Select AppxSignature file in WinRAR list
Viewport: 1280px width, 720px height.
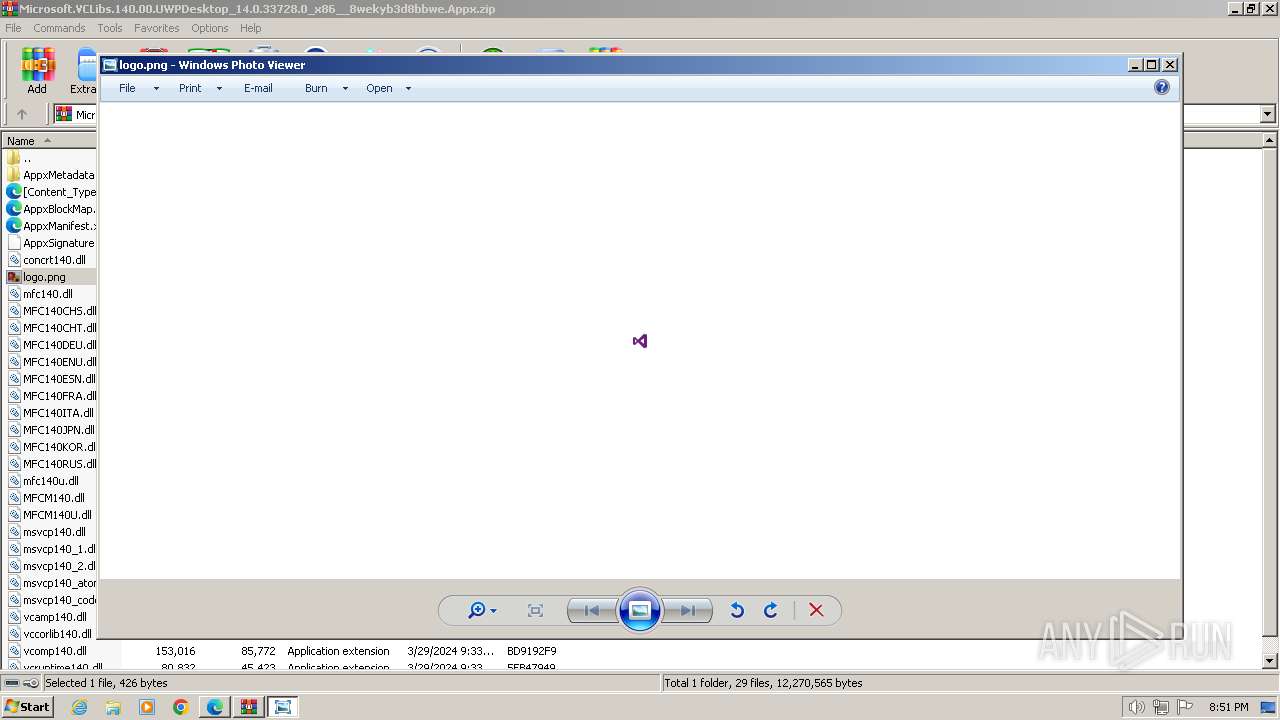pyautogui.click(x=51, y=243)
